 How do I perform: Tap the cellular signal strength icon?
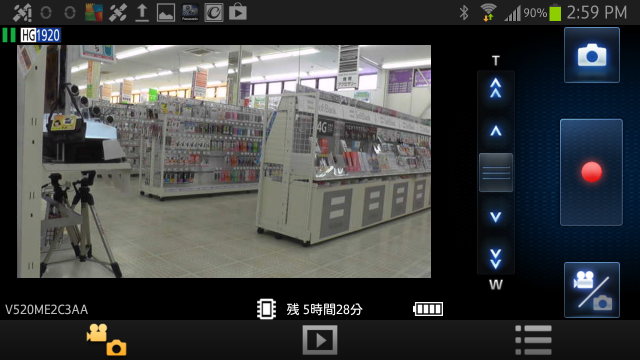tap(513, 13)
